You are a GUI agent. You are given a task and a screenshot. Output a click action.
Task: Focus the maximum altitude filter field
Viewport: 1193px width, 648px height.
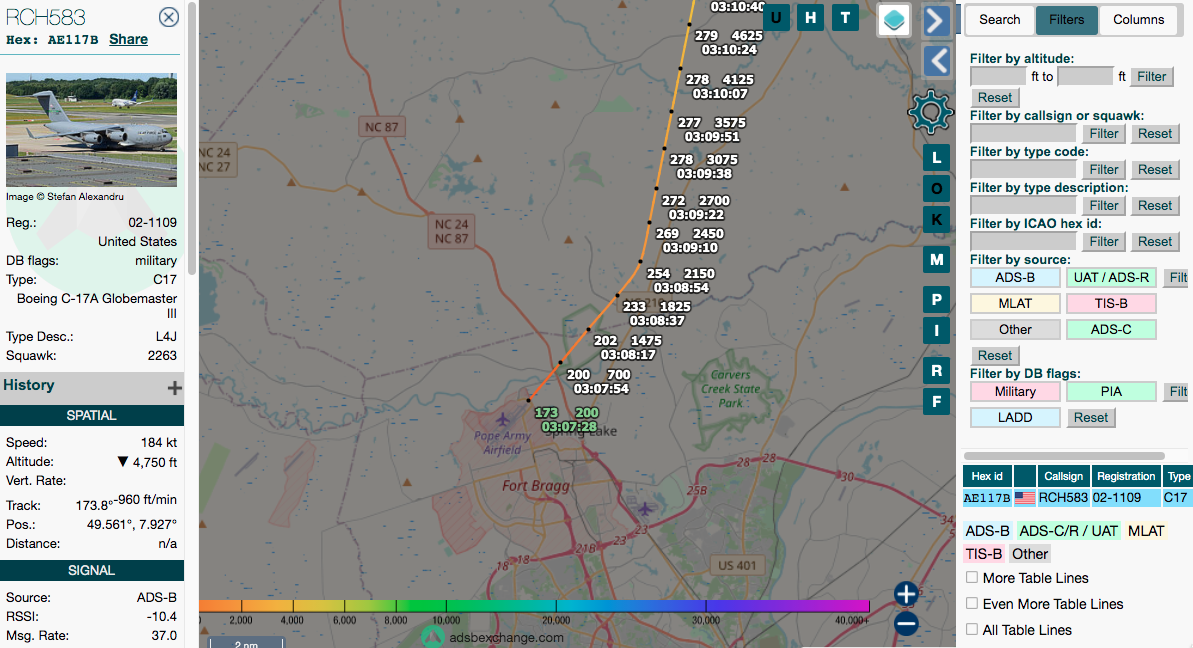tap(1086, 76)
